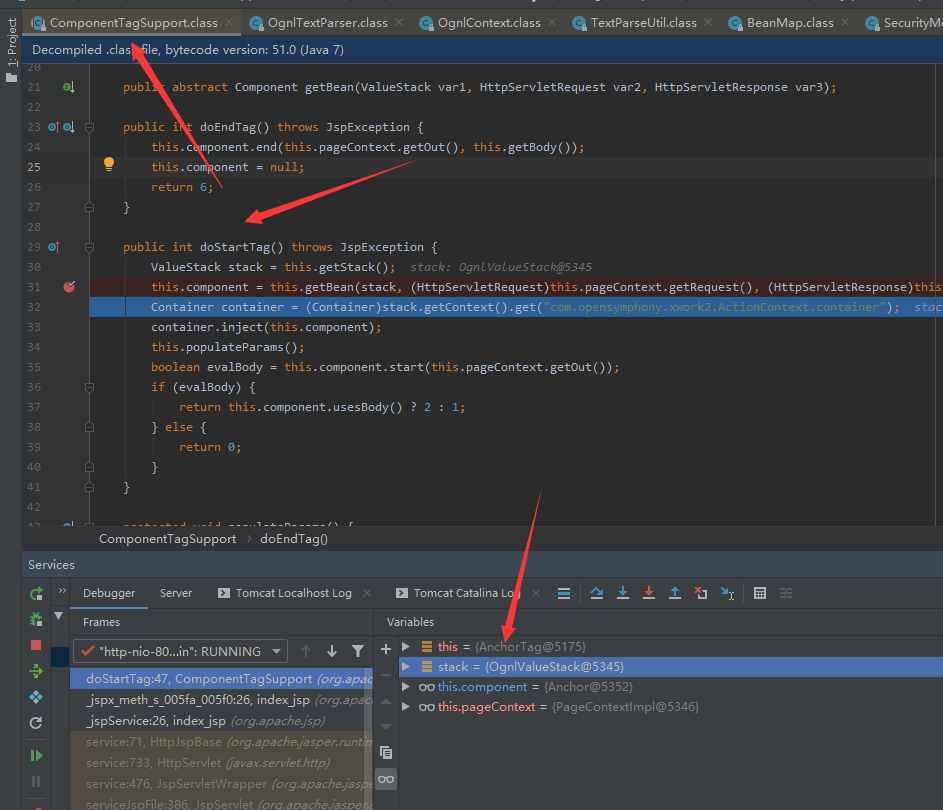Viewport: 943px width, 810px height.
Task: Click the filter frames funnel icon
Action: click(358, 651)
